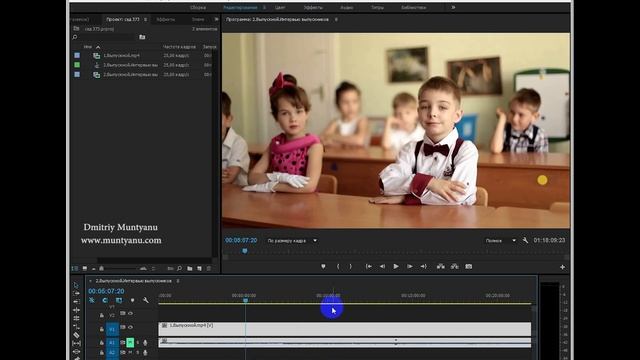Select the Slide tool

[76, 351]
